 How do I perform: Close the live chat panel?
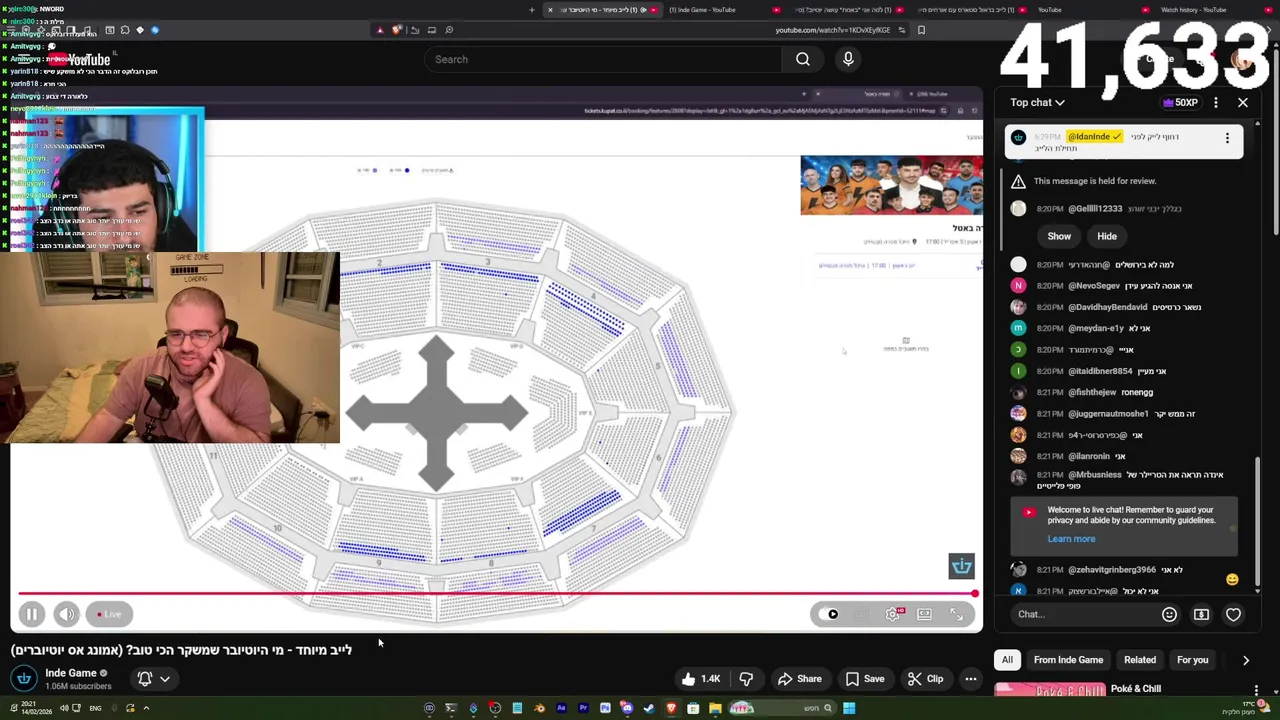click(x=1243, y=102)
